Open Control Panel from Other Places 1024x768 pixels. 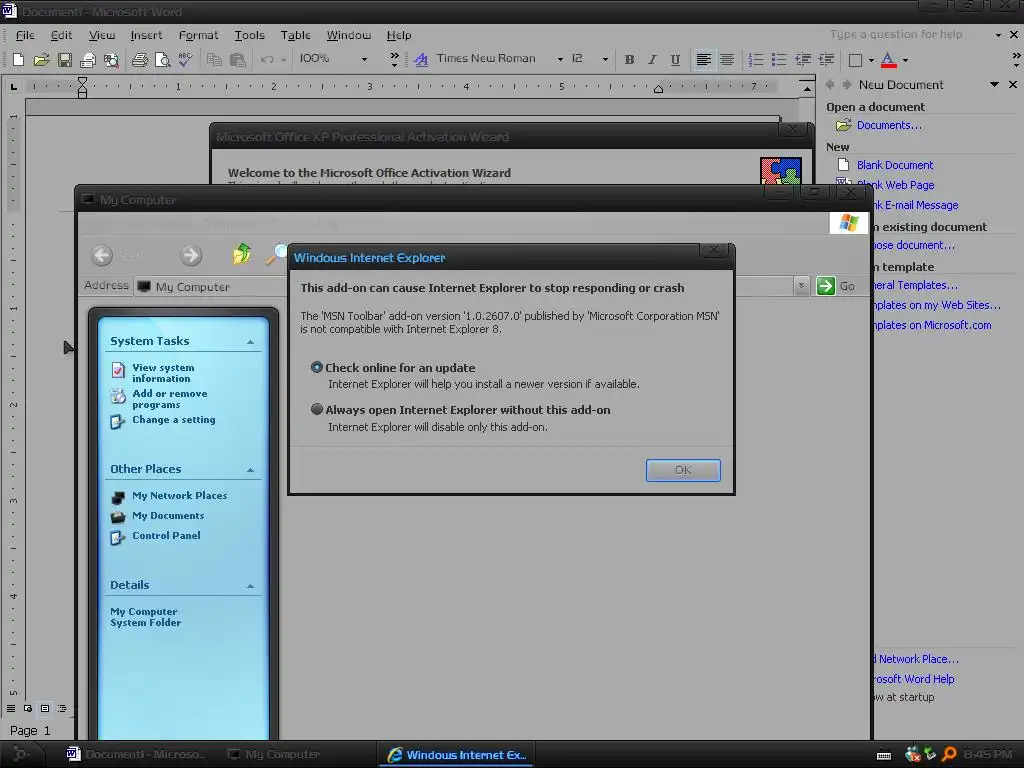coord(166,536)
